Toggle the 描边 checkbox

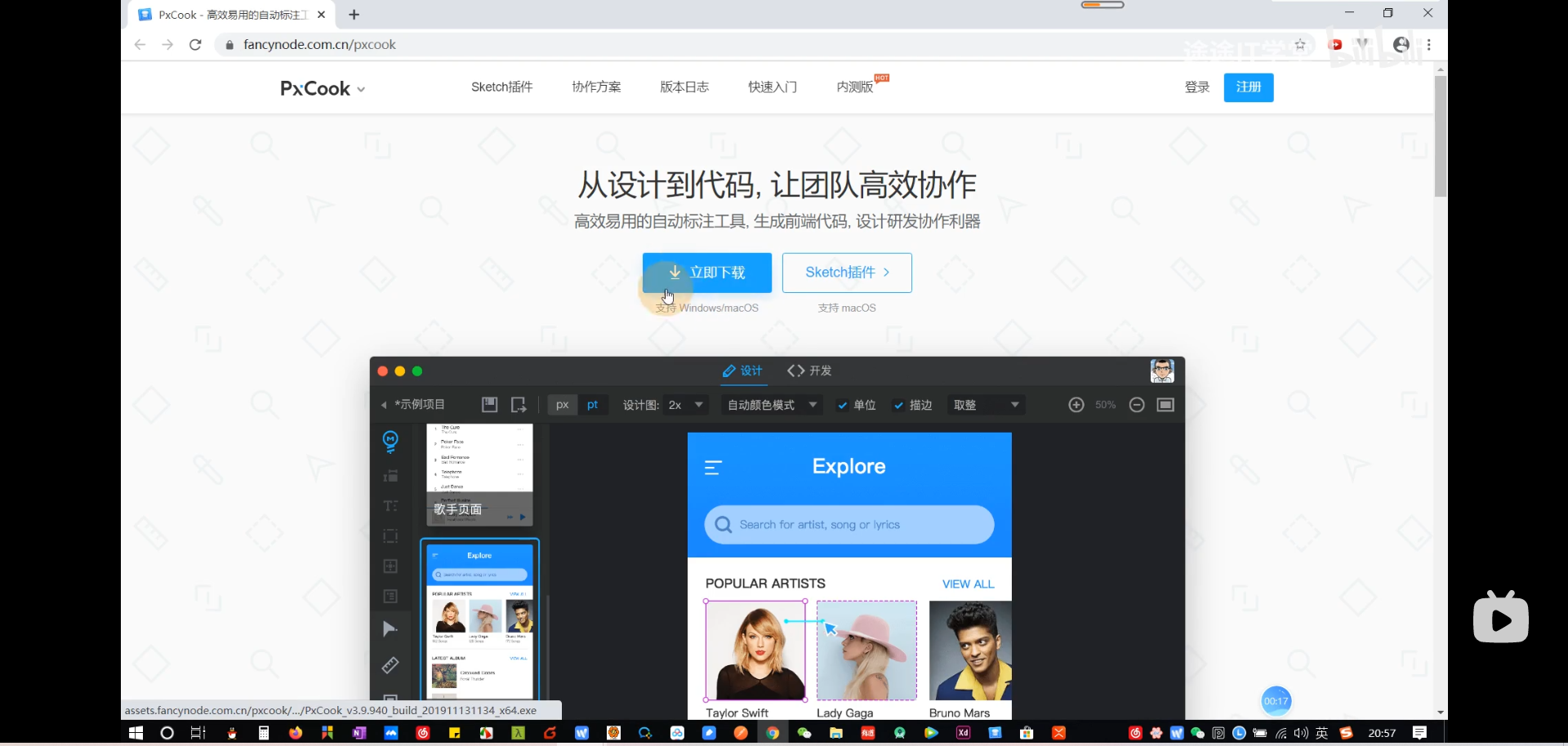[898, 406]
